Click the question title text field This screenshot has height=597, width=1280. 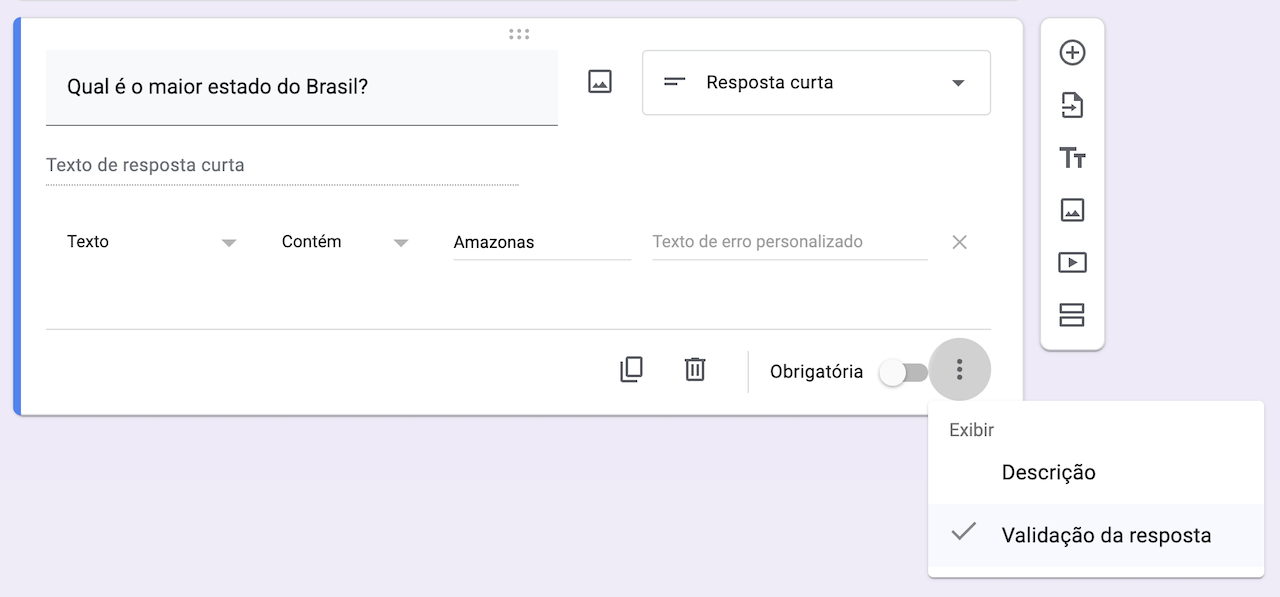pyautogui.click(x=301, y=87)
